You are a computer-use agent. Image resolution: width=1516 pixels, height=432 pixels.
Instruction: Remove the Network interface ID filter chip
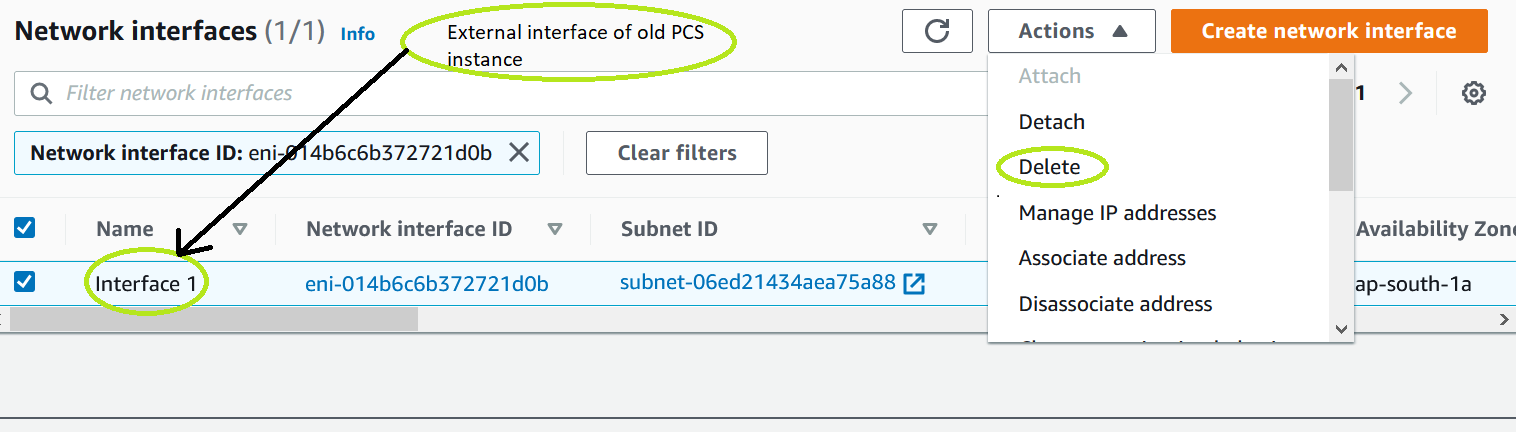click(519, 153)
